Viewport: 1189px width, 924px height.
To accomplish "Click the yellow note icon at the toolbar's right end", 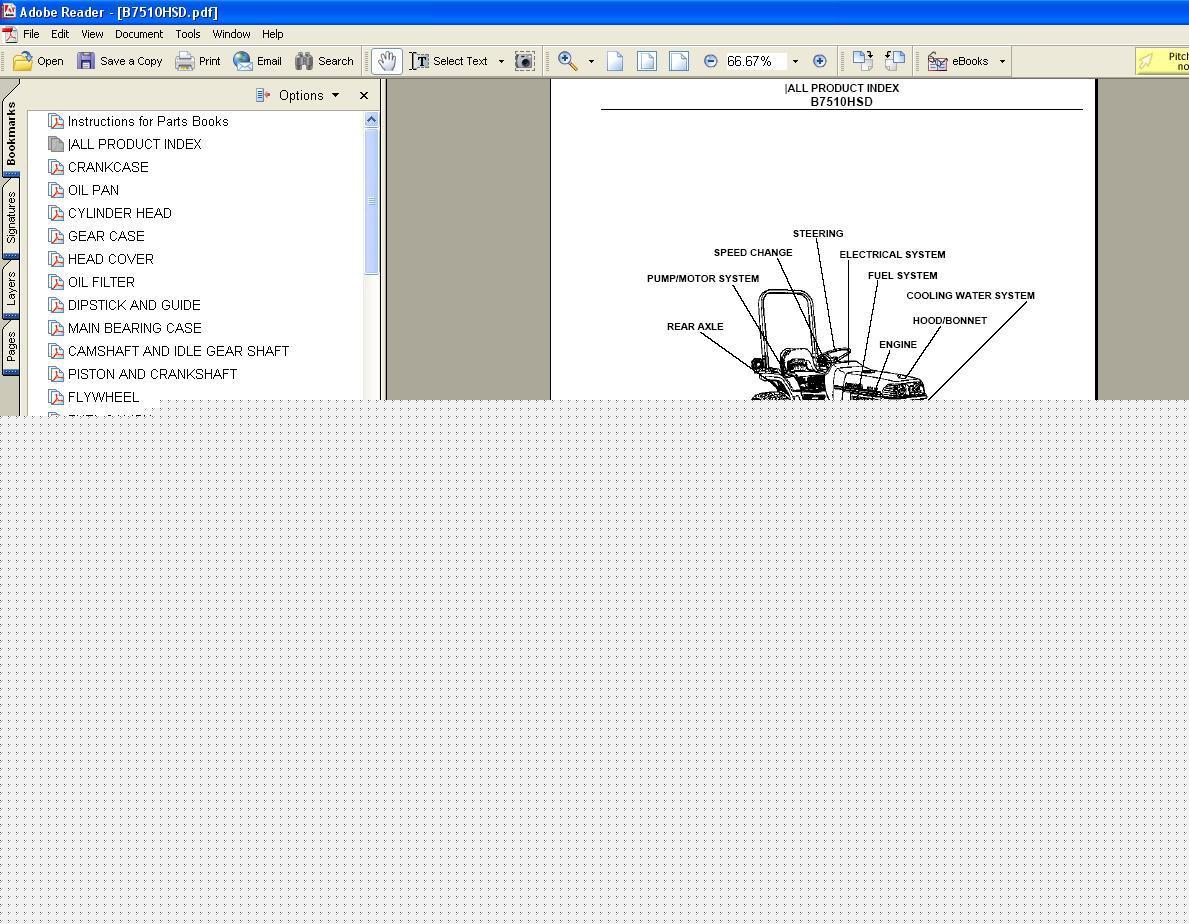I will (1147, 61).
